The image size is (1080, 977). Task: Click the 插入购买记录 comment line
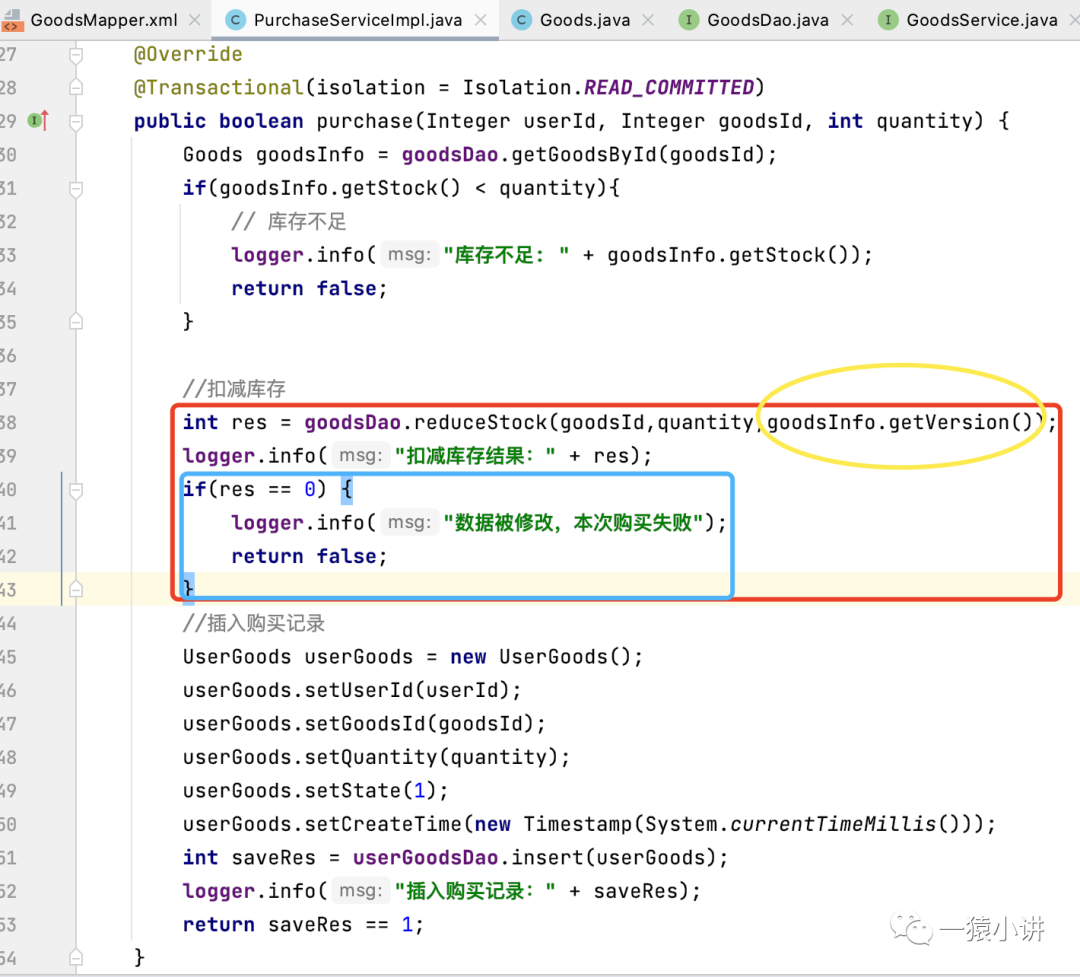(253, 624)
